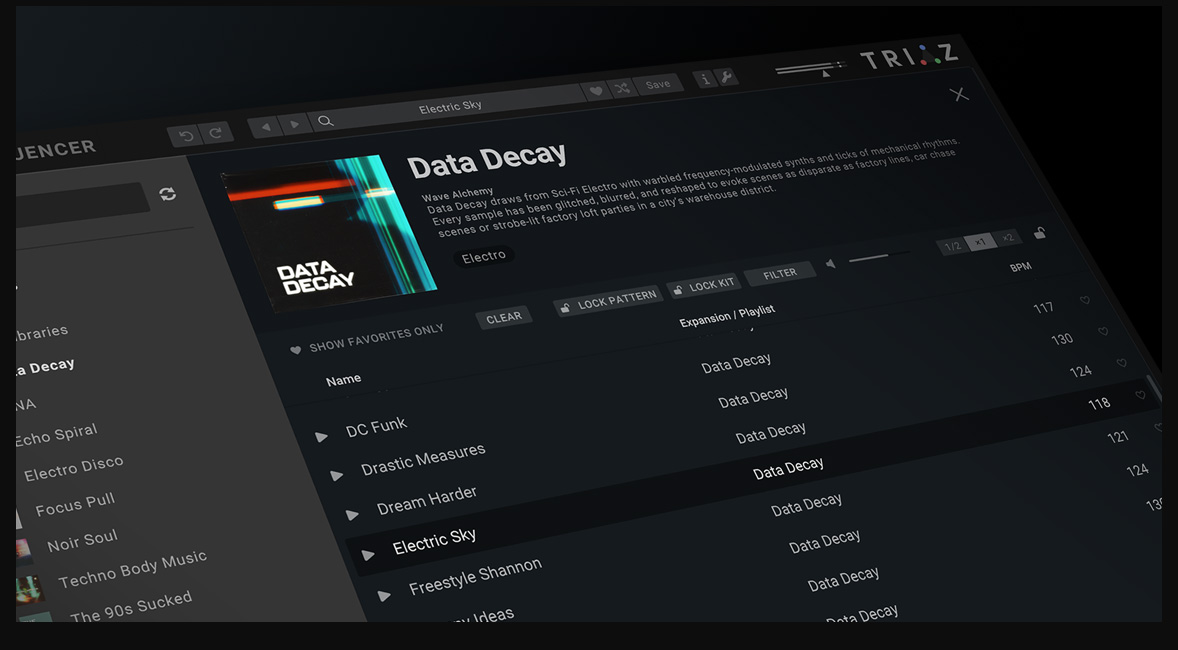Toggle Lock Kit
The height and width of the screenshot is (650, 1178).
[x=703, y=286]
